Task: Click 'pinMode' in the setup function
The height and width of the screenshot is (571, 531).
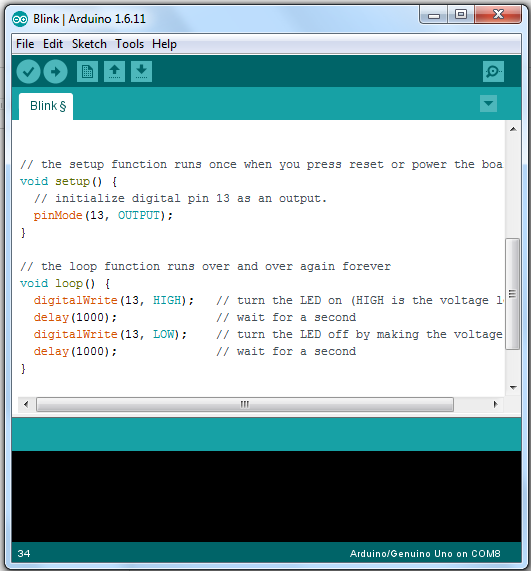Action: click(58, 215)
